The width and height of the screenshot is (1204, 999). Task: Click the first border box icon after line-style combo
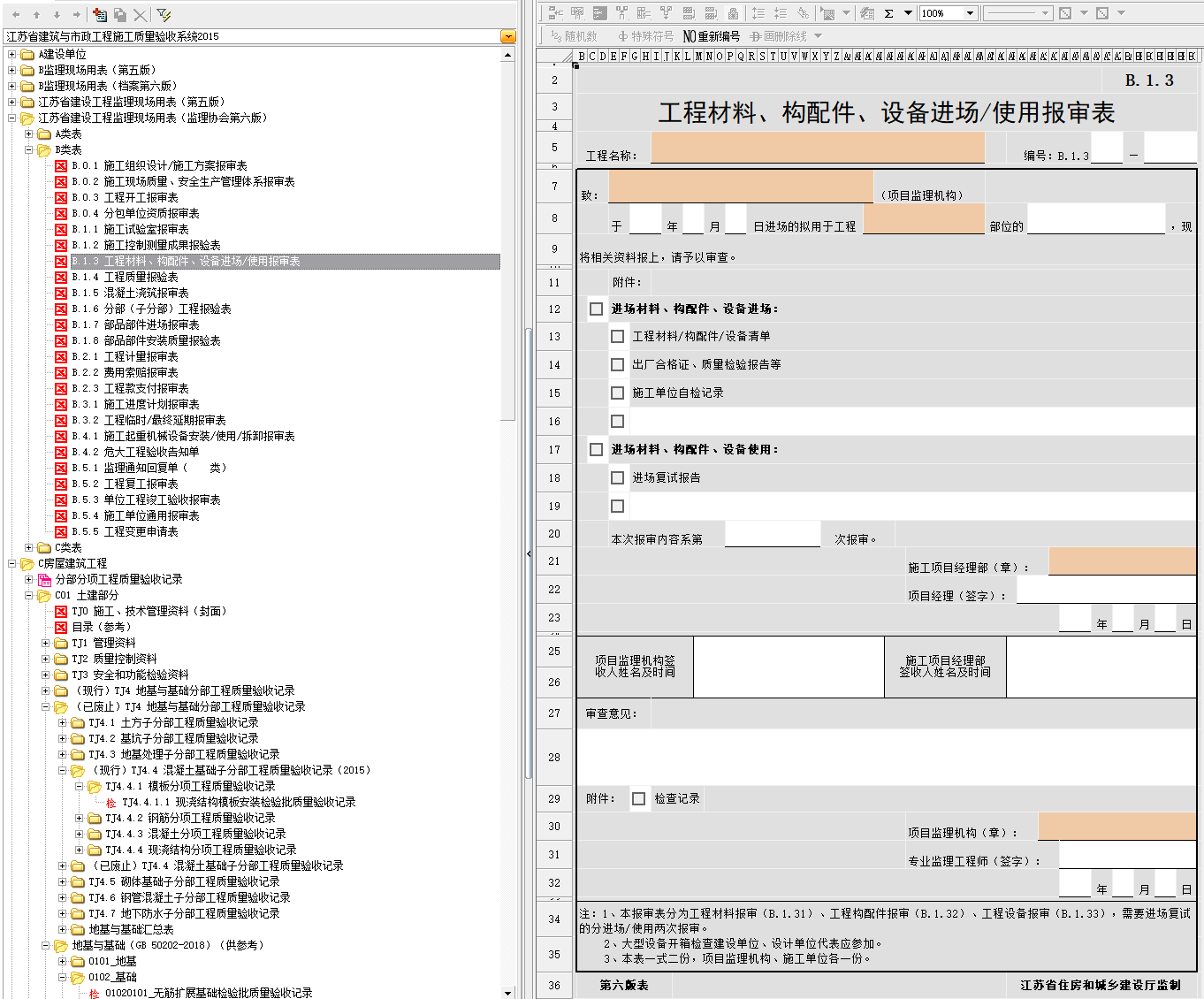(1065, 13)
